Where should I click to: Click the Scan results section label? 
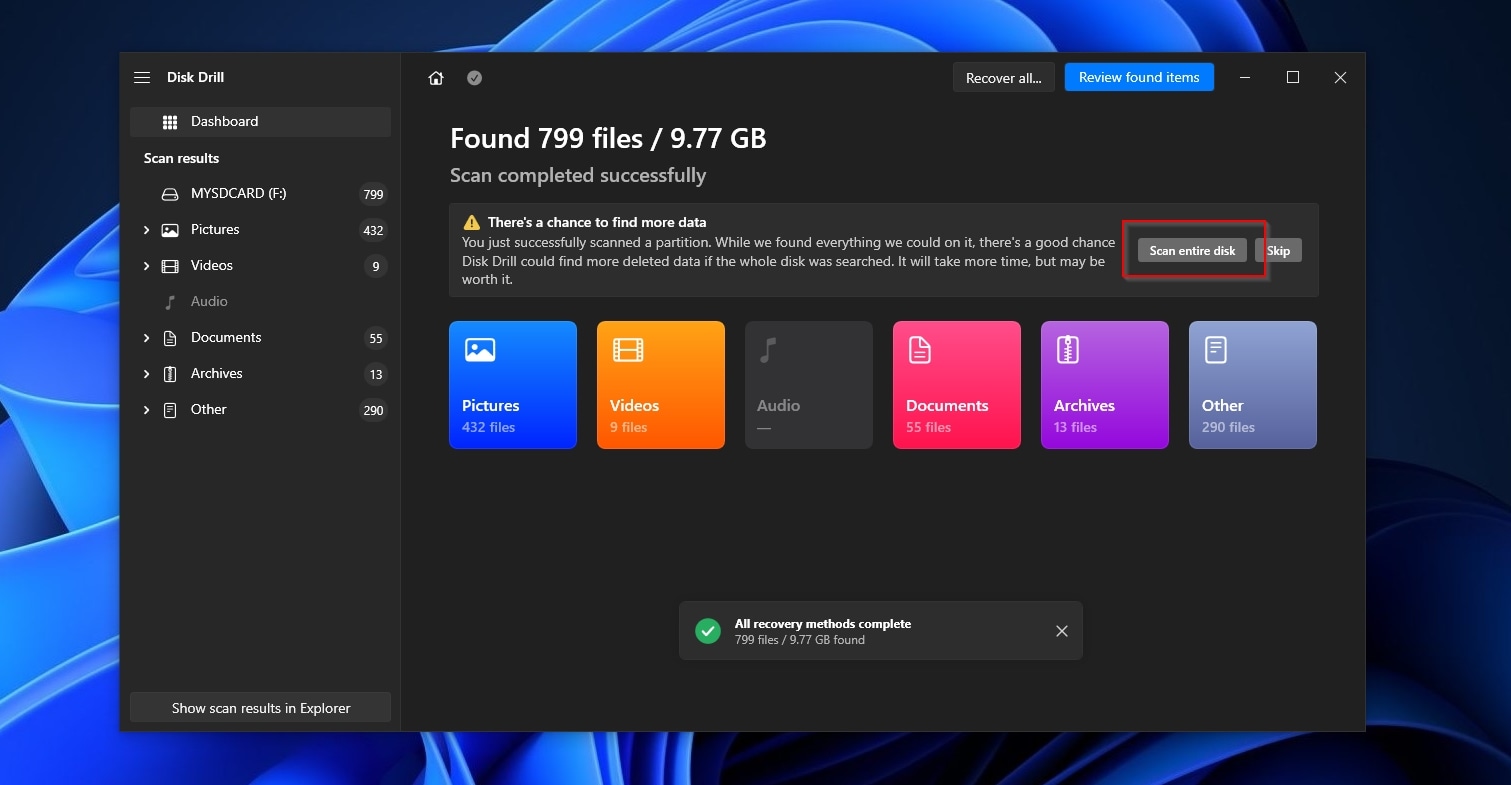[181, 158]
